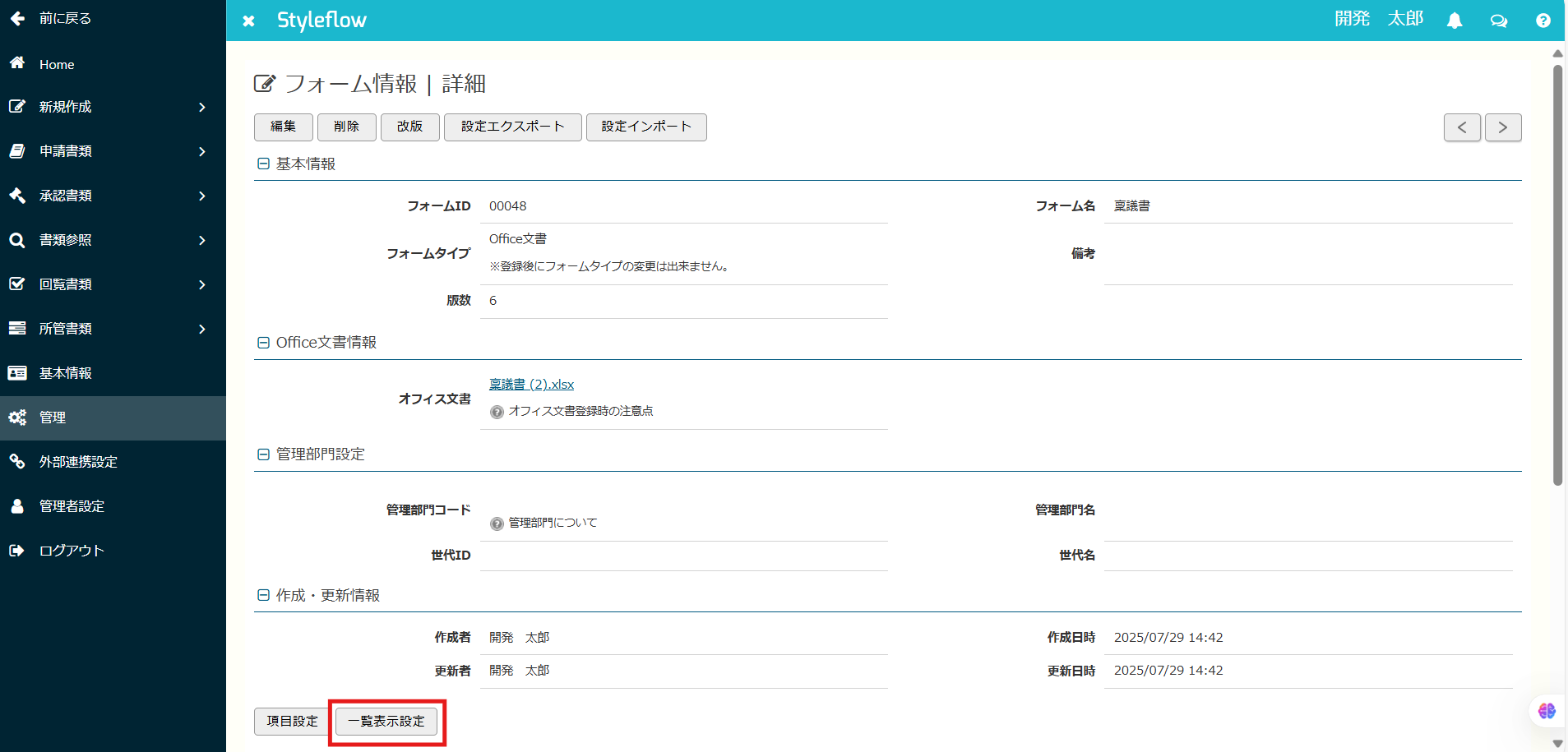Click the back arrow beside 前に戻る
The image size is (1568, 752).
coord(17,18)
